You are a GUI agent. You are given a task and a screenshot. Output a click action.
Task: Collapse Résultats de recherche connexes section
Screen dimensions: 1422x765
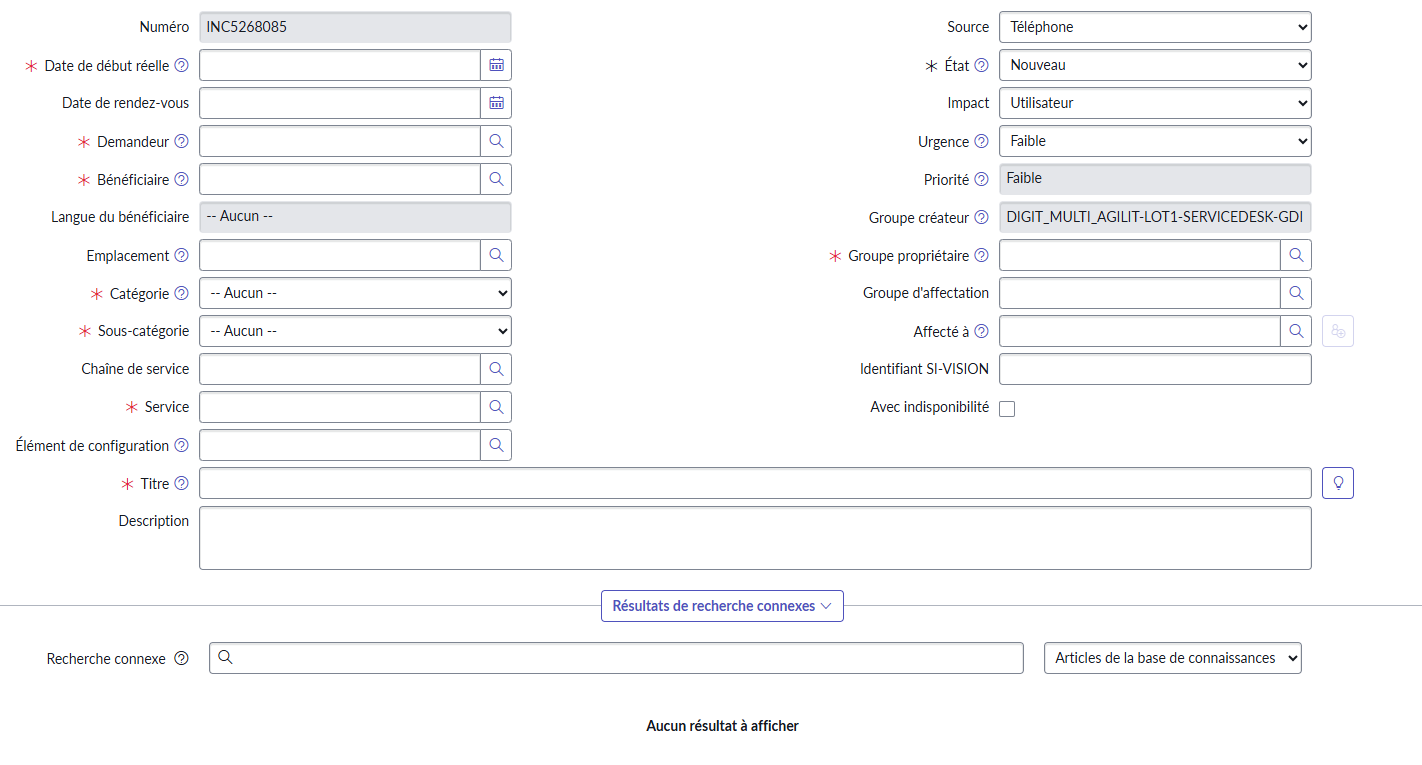[x=722, y=606]
